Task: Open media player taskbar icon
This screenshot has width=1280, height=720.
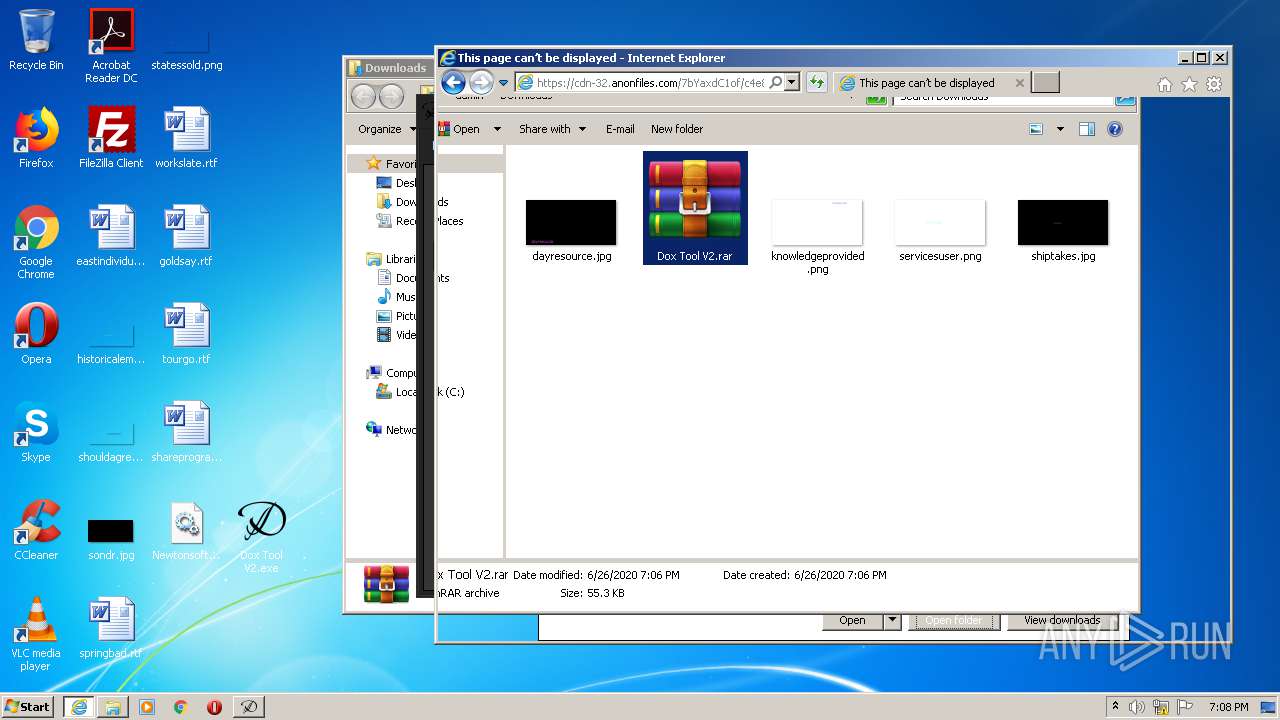Action: [x=147, y=706]
